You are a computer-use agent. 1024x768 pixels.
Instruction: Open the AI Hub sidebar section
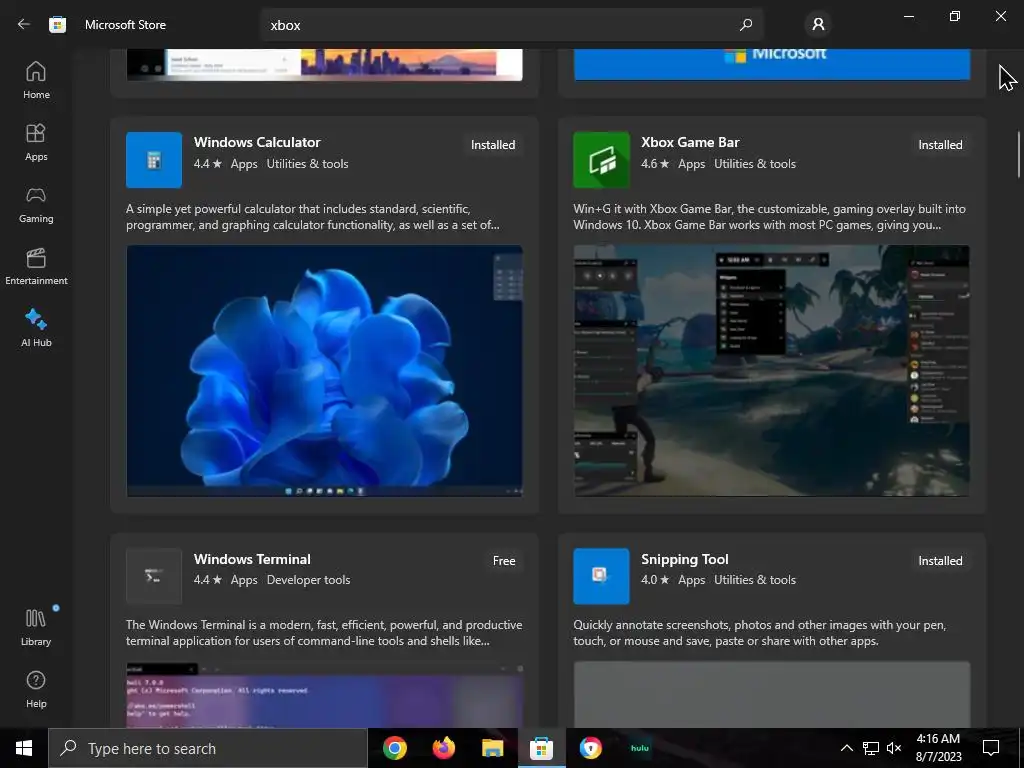tap(36, 328)
